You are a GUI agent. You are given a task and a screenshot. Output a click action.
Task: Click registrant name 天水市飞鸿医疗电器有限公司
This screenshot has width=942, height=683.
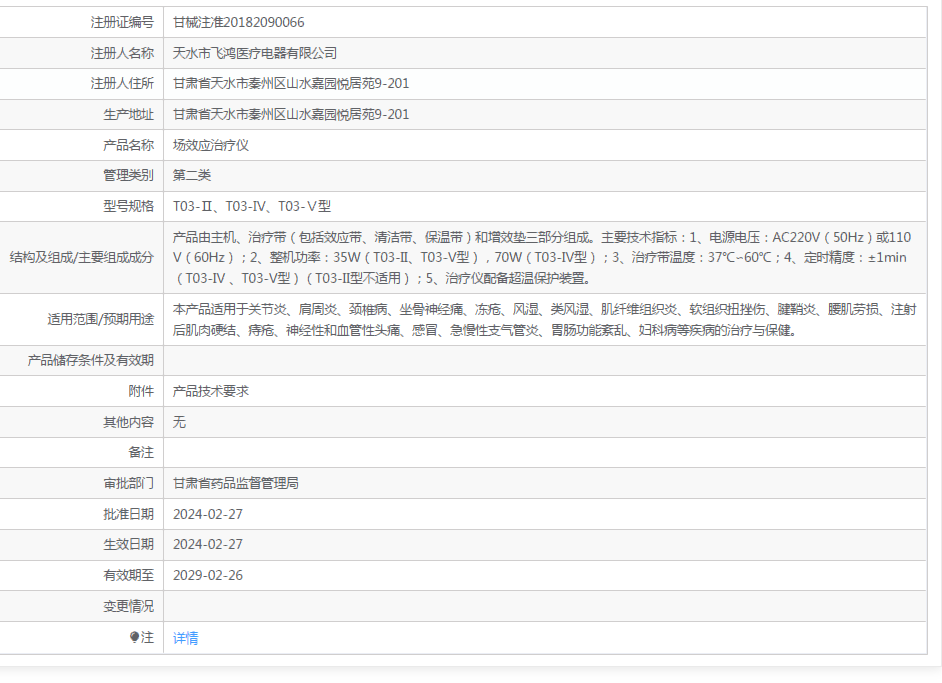pyautogui.click(x=255, y=53)
